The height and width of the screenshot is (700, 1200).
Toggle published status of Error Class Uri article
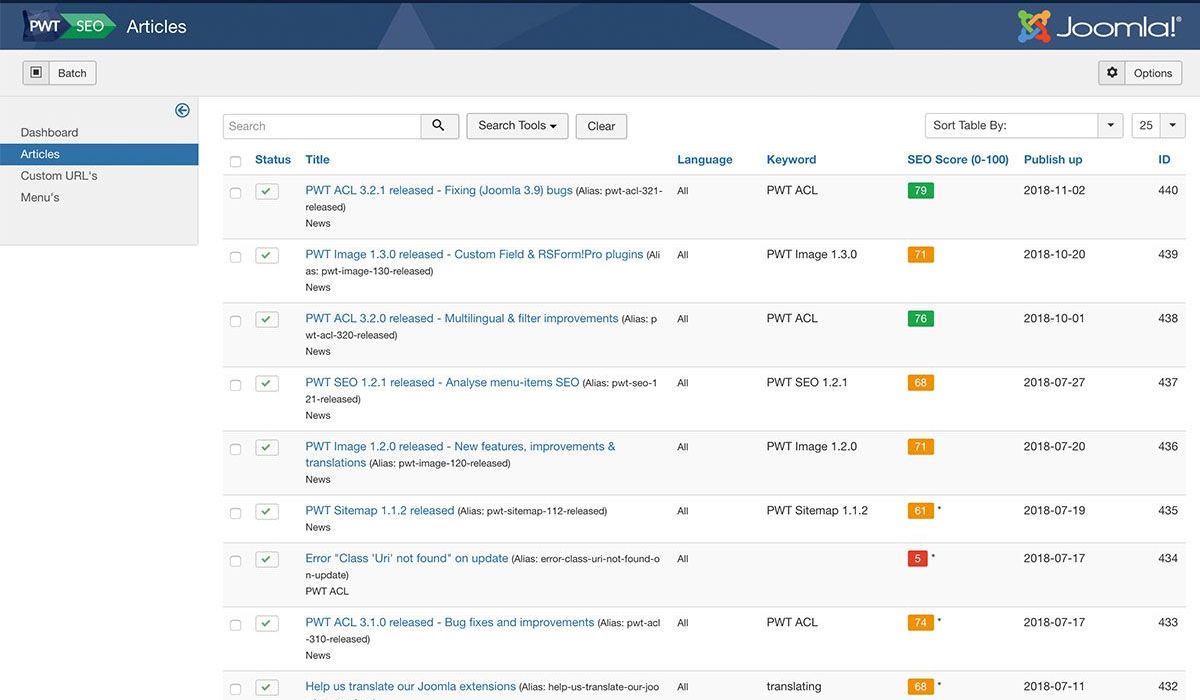[x=267, y=559]
